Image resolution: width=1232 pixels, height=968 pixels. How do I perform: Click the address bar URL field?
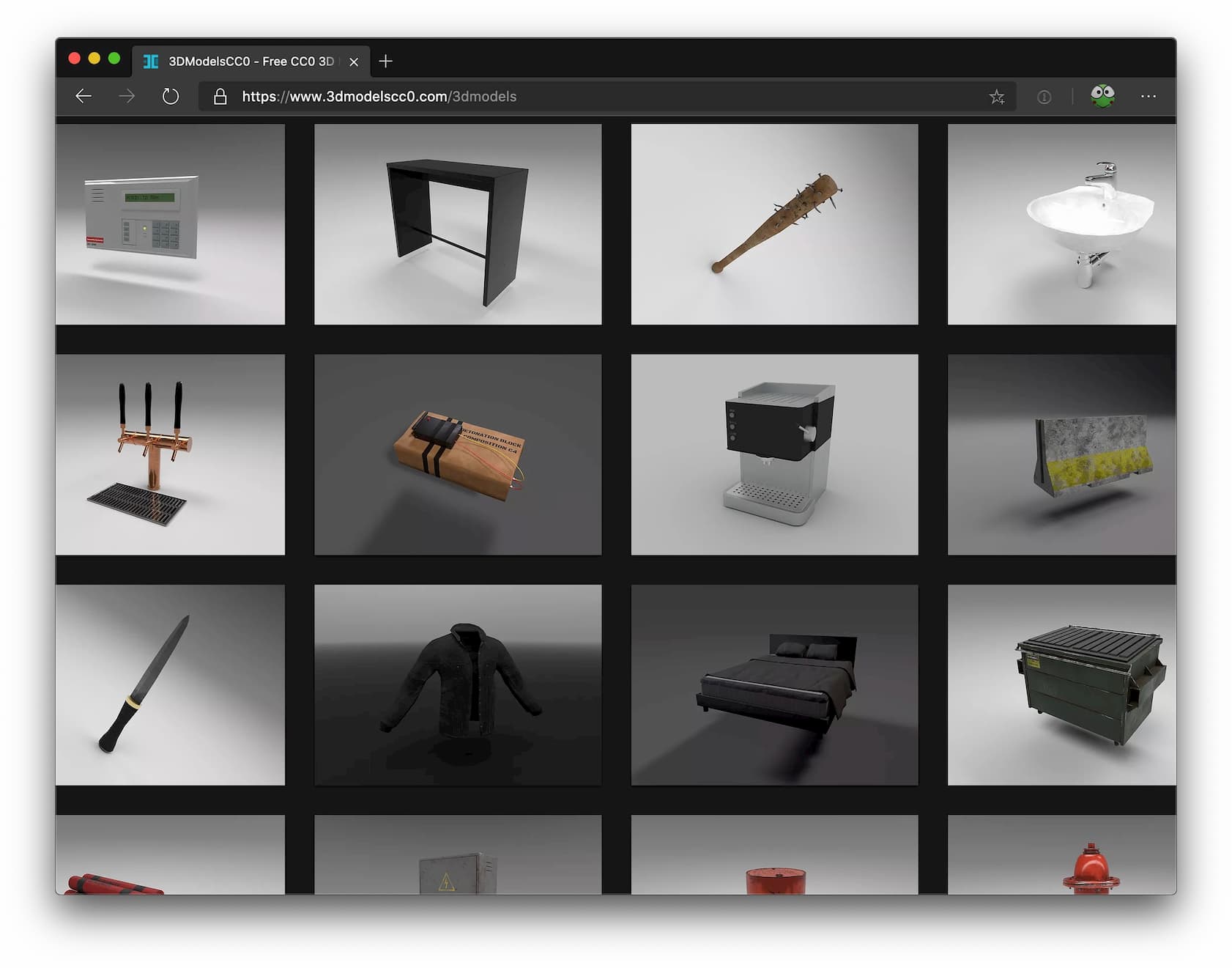pos(607,96)
